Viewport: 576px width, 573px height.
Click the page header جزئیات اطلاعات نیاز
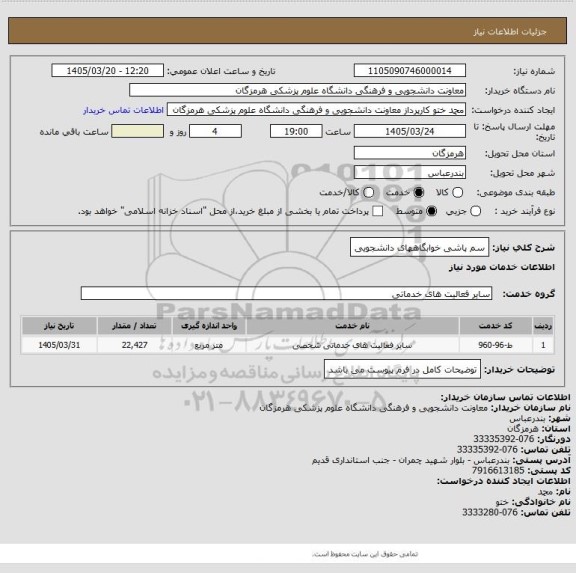pos(510,32)
